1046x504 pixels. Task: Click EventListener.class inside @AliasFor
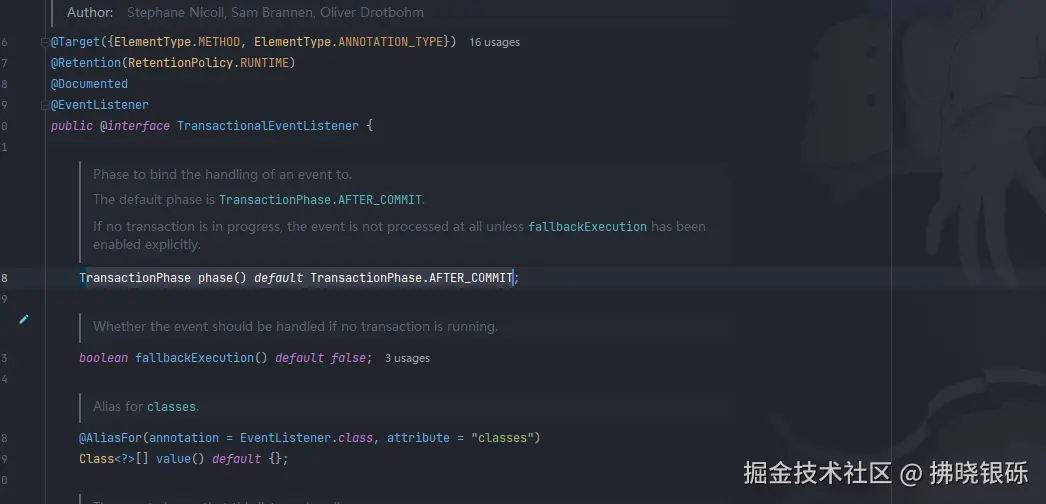coord(306,438)
